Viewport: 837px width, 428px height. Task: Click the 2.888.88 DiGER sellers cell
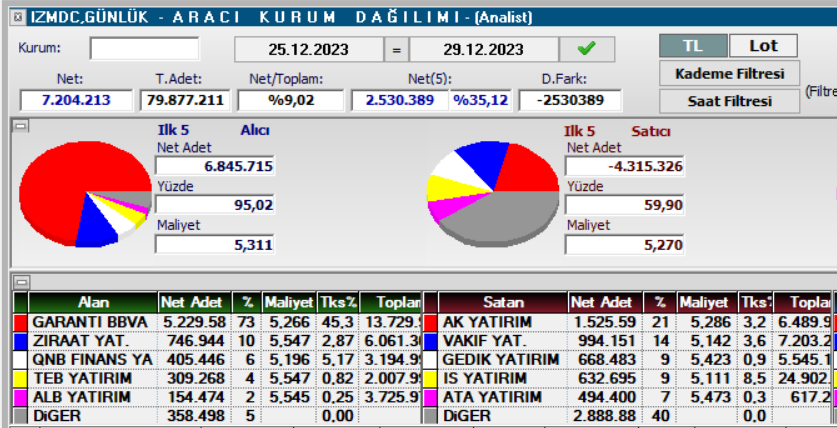pos(605,416)
